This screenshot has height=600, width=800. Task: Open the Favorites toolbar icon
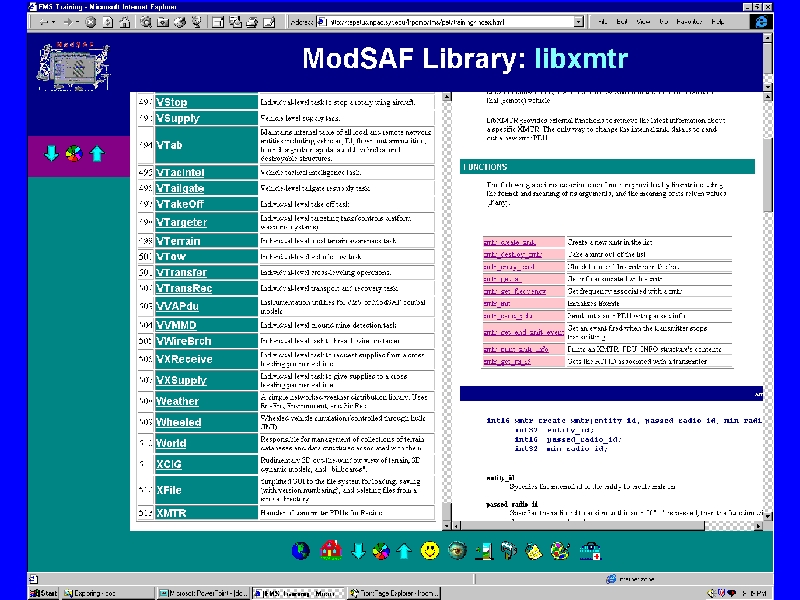pyautogui.click(x=163, y=22)
